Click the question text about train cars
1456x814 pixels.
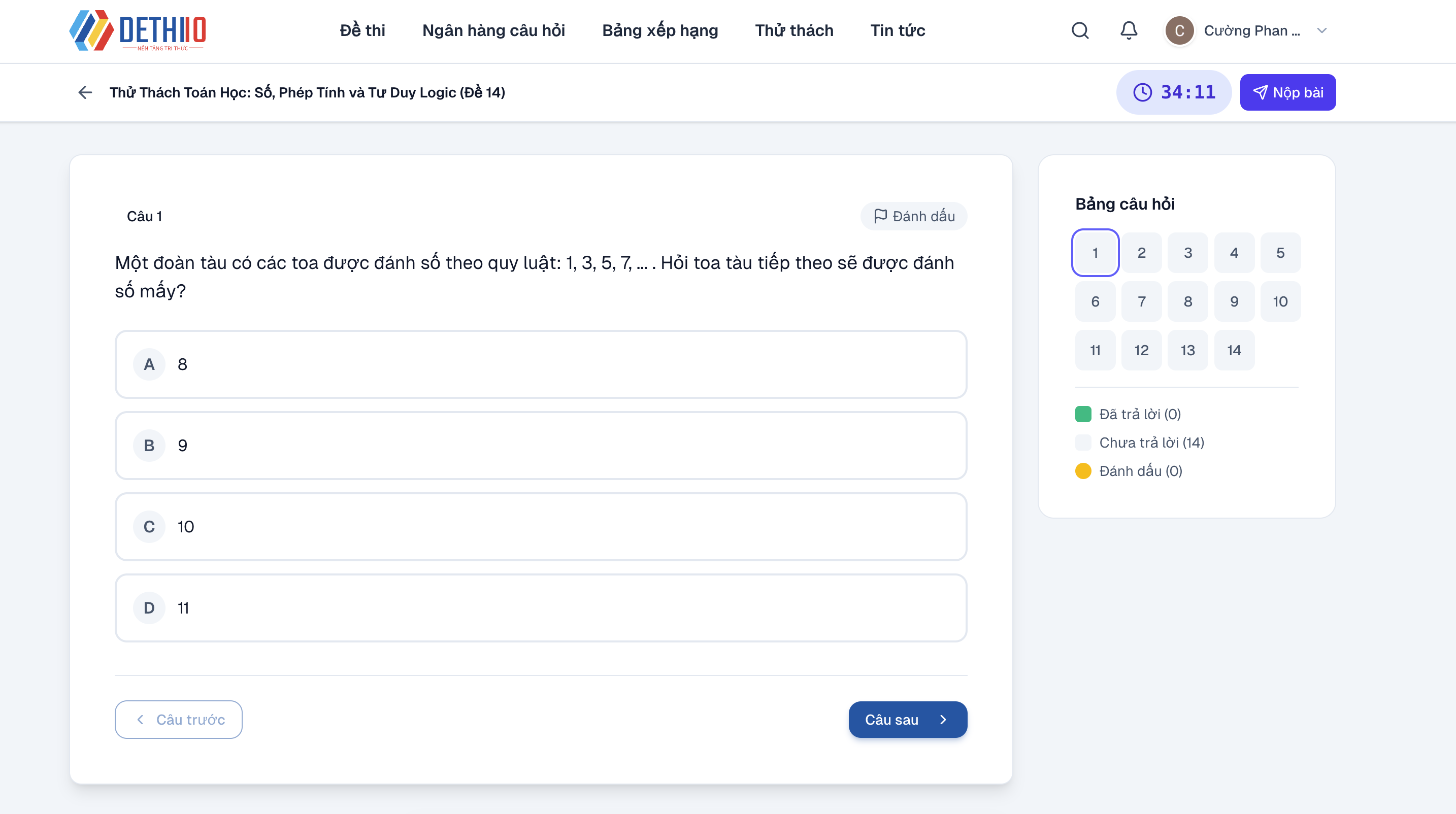point(535,277)
